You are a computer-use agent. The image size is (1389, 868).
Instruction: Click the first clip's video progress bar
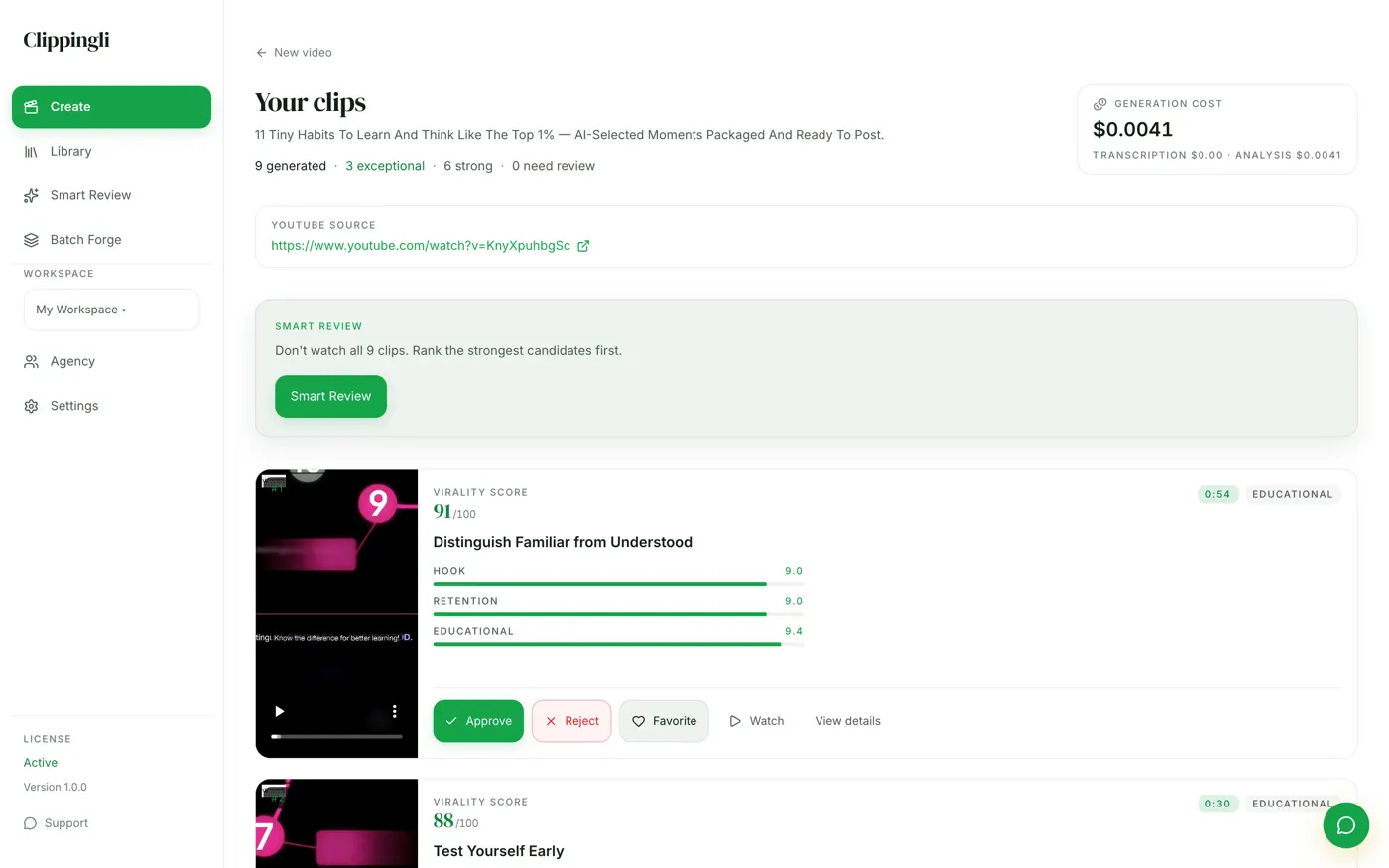[x=336, y=736]
